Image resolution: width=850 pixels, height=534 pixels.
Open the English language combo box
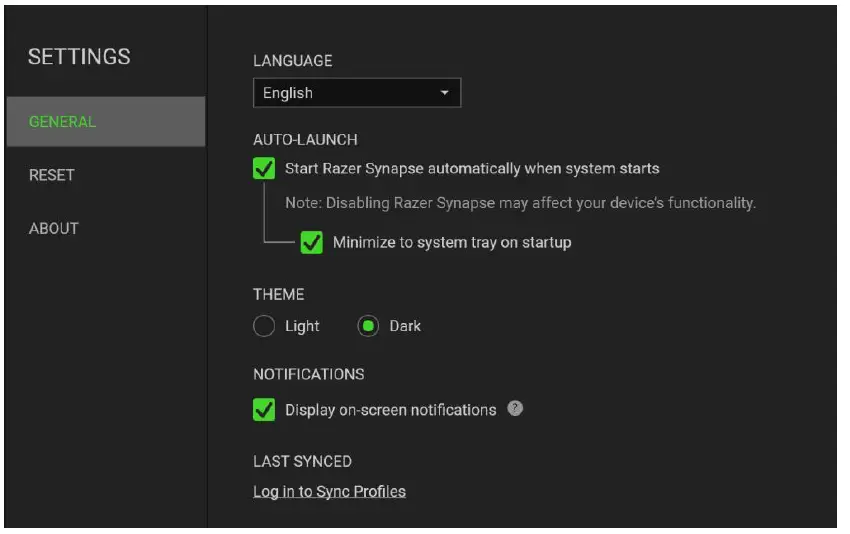[356, 93]
